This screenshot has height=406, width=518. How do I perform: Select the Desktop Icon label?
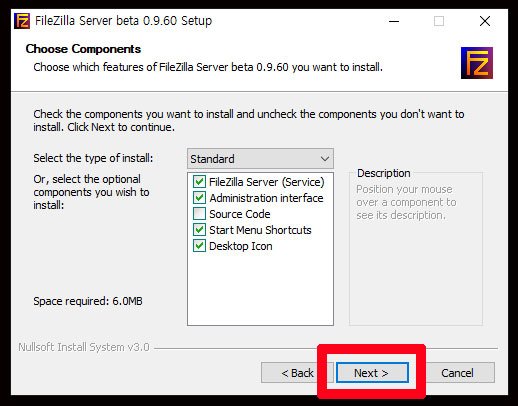(241, 246)
